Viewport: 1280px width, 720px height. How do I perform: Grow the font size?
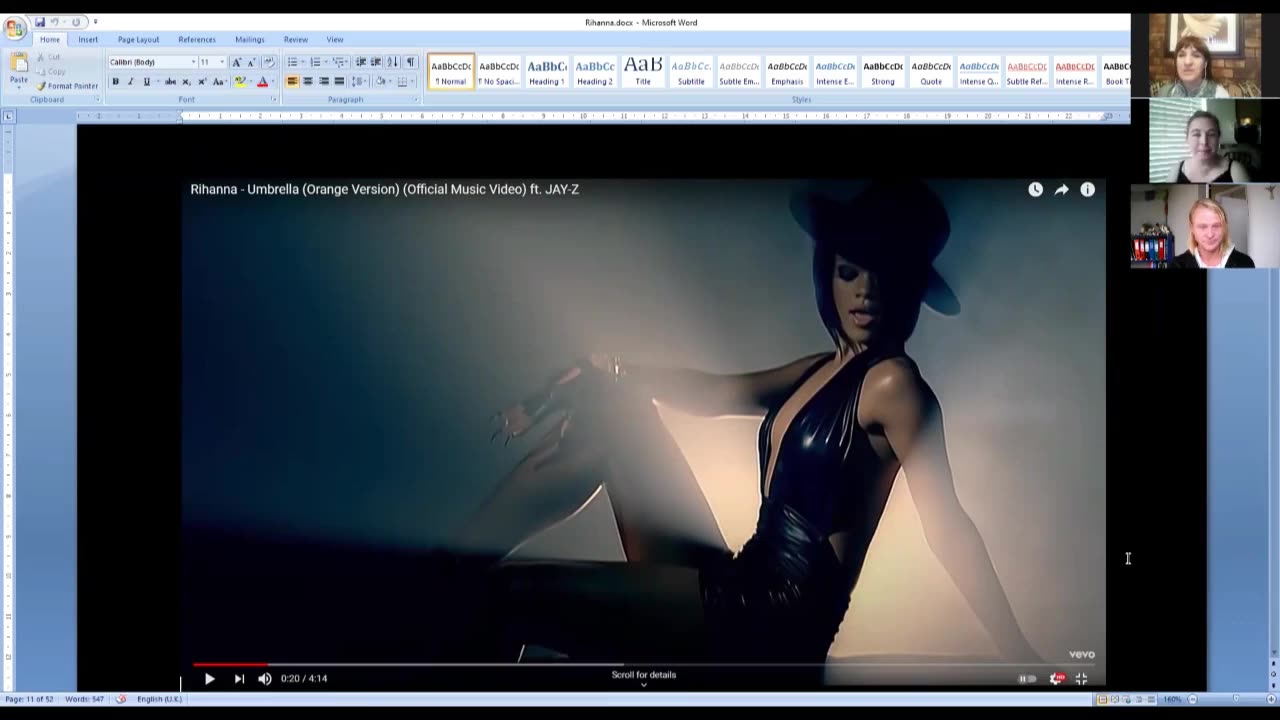tap(237, 62)
